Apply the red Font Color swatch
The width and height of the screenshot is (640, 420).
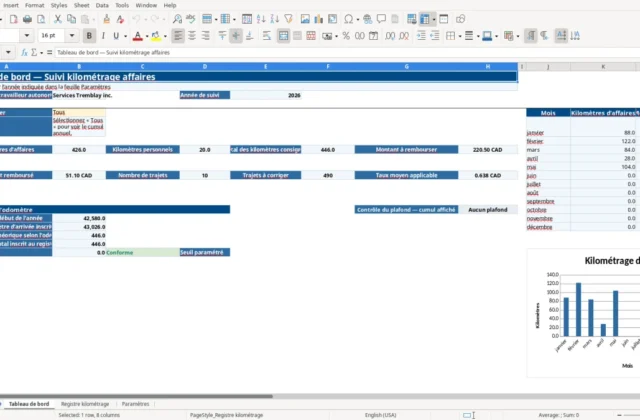138,36
